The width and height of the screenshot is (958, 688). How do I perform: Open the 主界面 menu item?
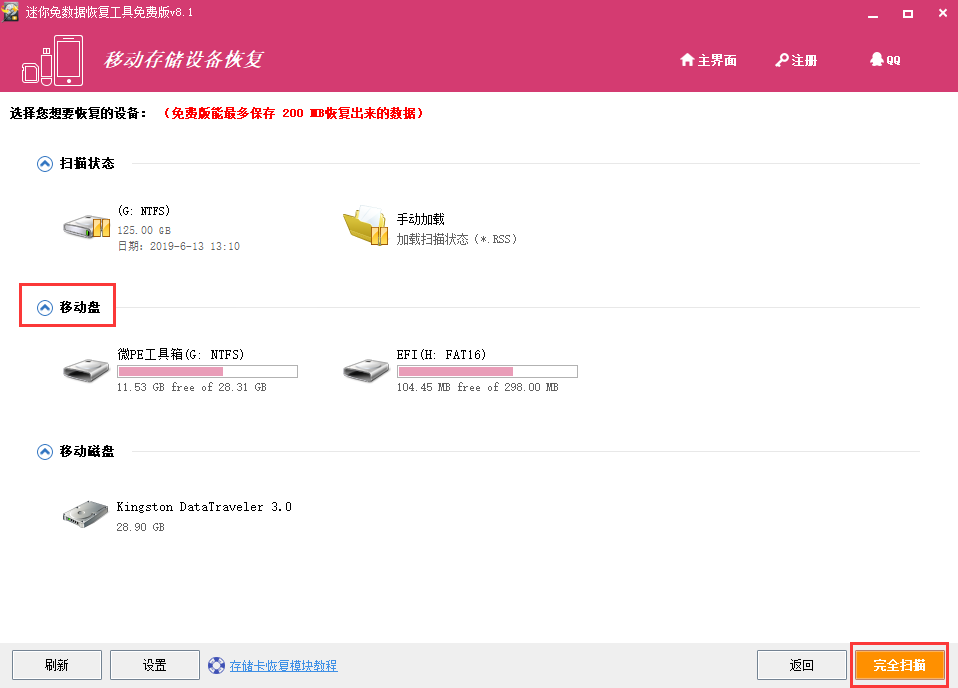pyautogui.click(x=708, y=60)
